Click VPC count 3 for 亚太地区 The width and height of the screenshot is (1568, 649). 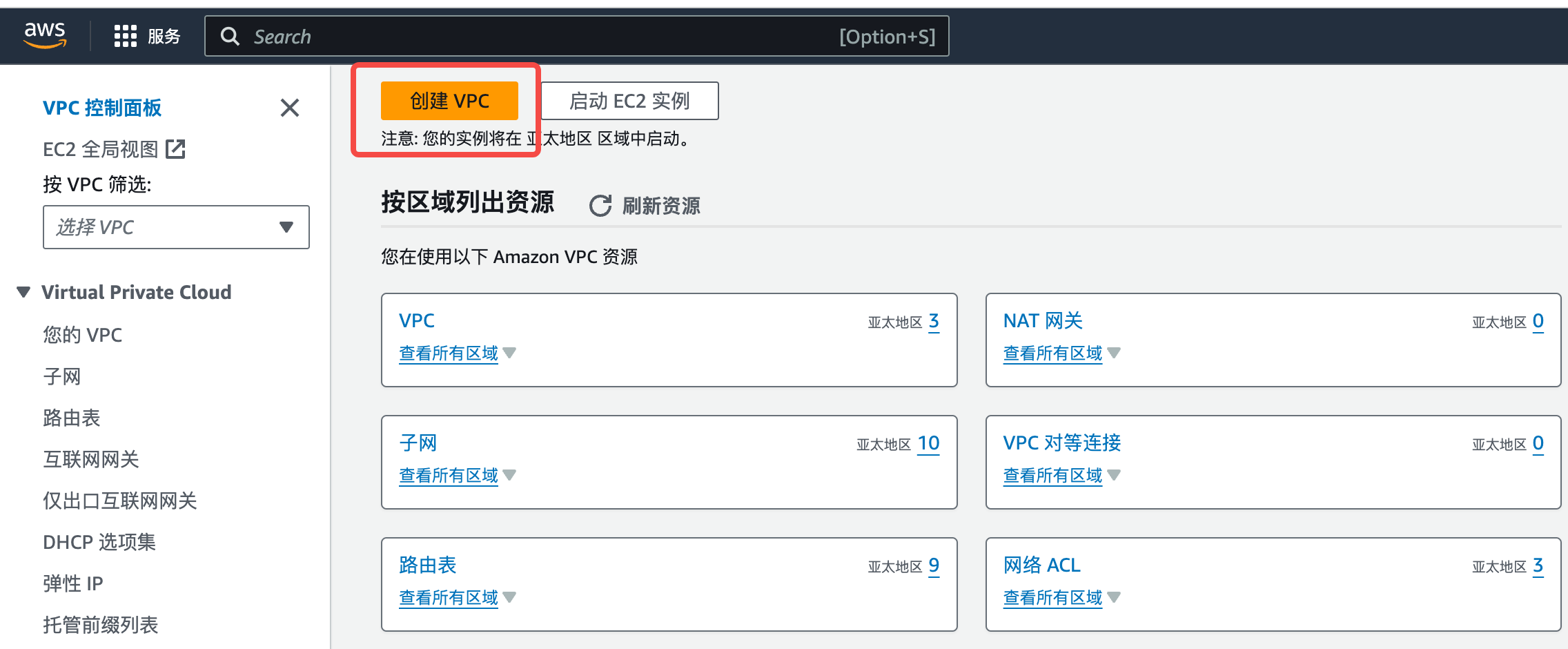934,321
